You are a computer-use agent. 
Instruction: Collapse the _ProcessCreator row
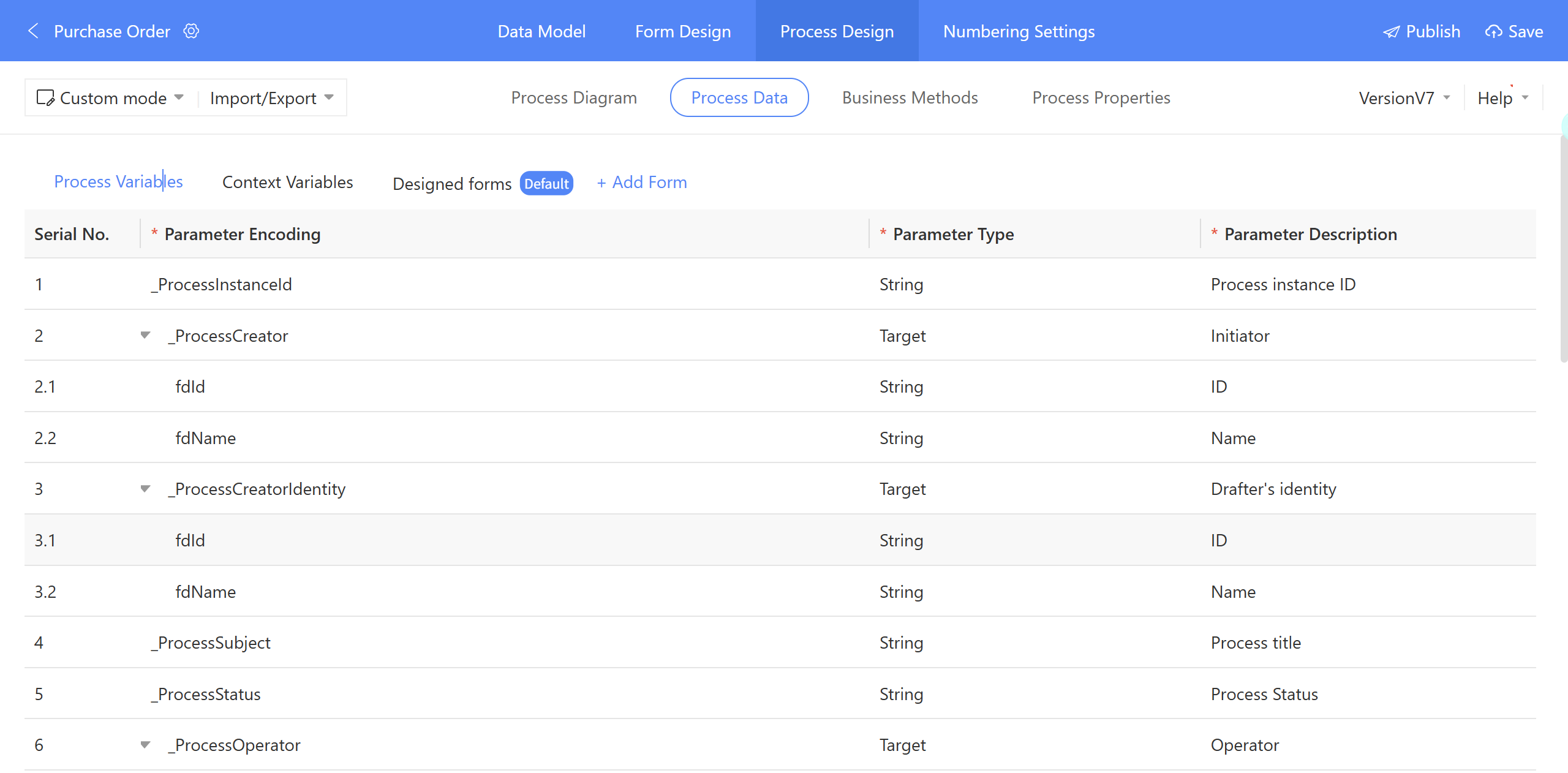coord(145,335)
